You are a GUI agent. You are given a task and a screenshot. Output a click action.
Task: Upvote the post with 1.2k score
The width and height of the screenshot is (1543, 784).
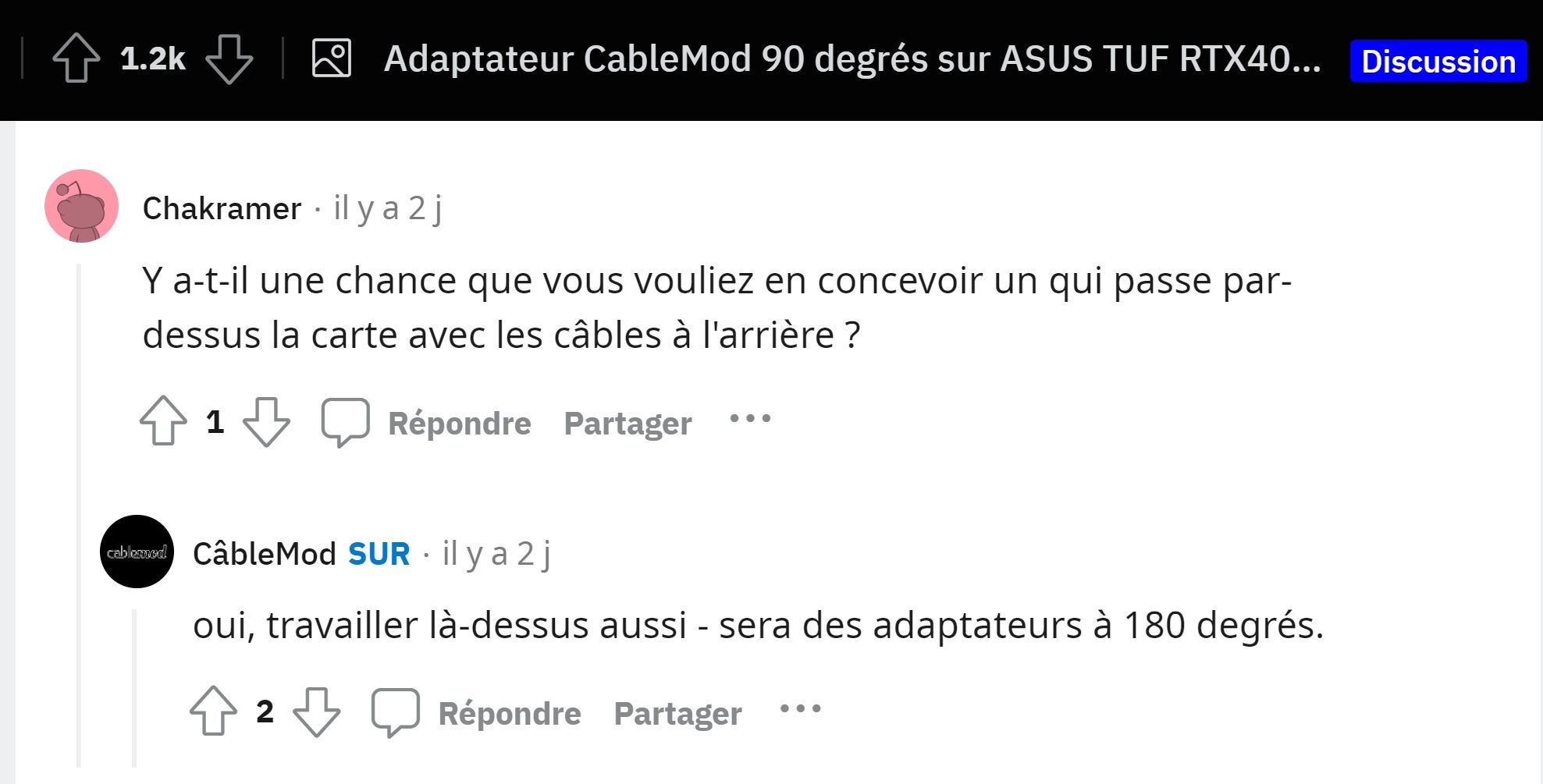tap(76, 58)
